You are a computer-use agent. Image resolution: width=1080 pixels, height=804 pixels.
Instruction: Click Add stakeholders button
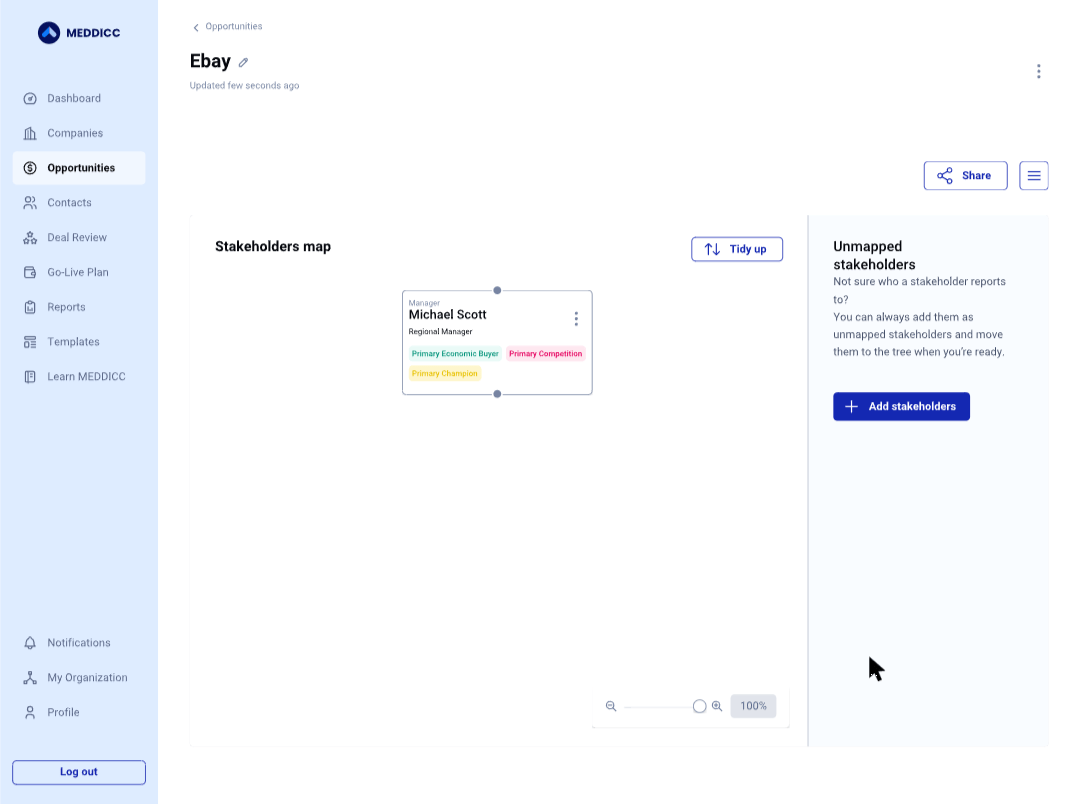coord(901,406)
